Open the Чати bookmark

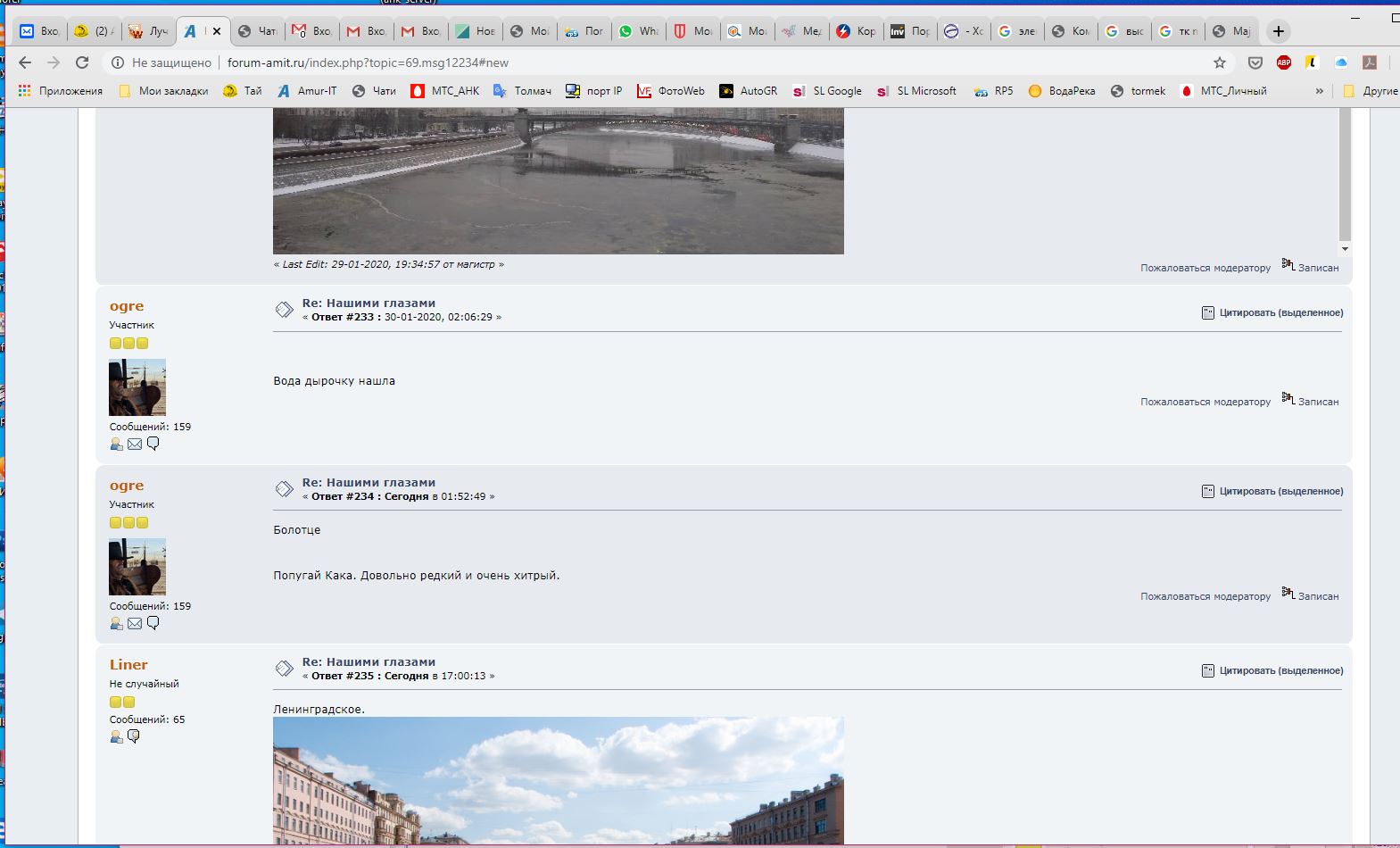point(374,91)
